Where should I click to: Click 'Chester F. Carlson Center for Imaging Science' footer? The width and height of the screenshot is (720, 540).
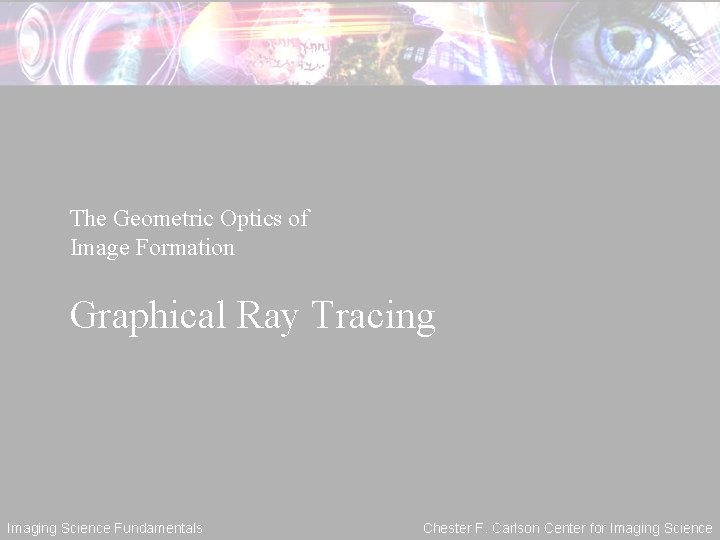point(568,528)
